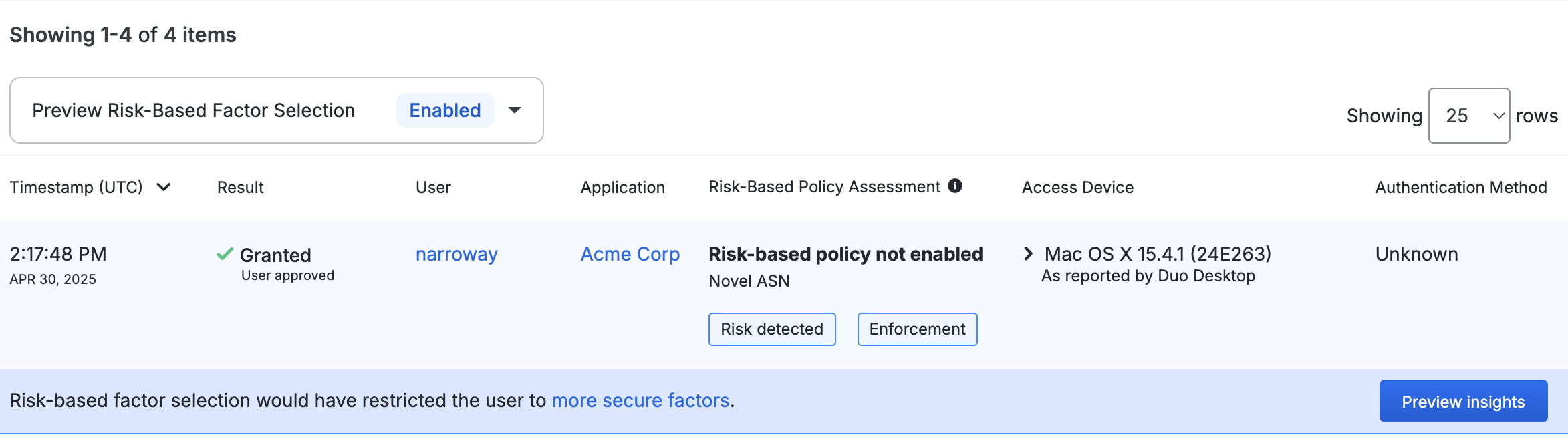Image resolution: width=1568 pixels, height=437 pixels.
Task: Click the Novel ASN risk detail text
Action: pyautogui.click(x=750, y=281)
